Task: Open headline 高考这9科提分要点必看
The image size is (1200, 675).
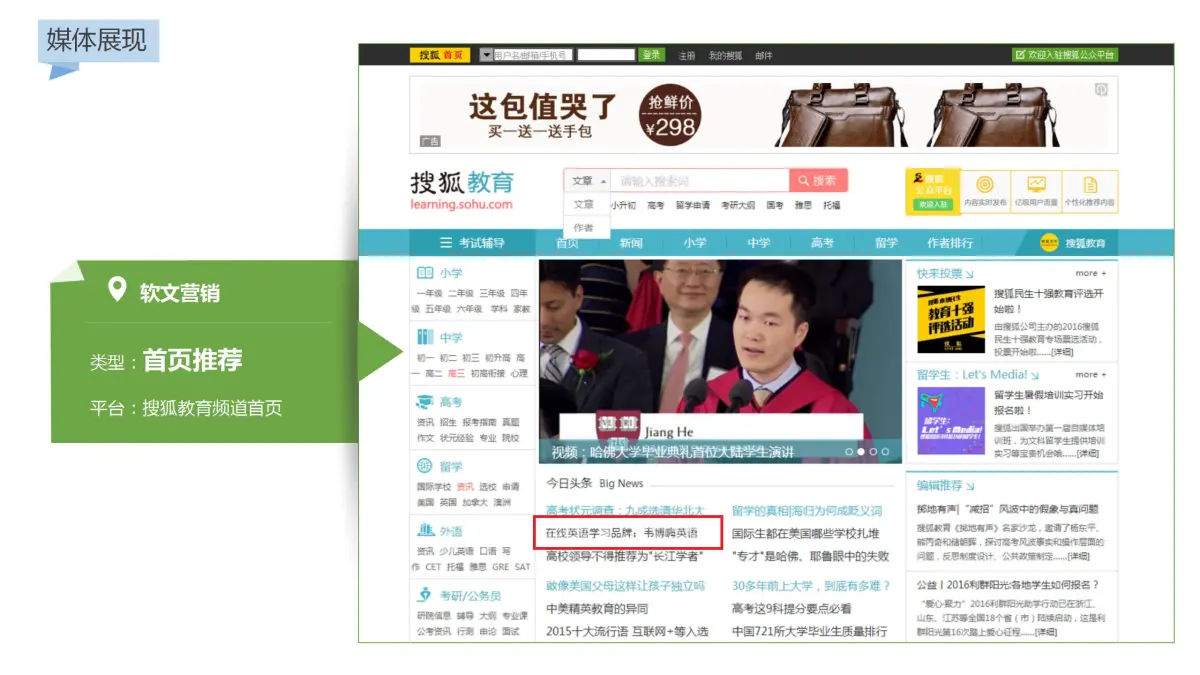Action: [792, 609]
